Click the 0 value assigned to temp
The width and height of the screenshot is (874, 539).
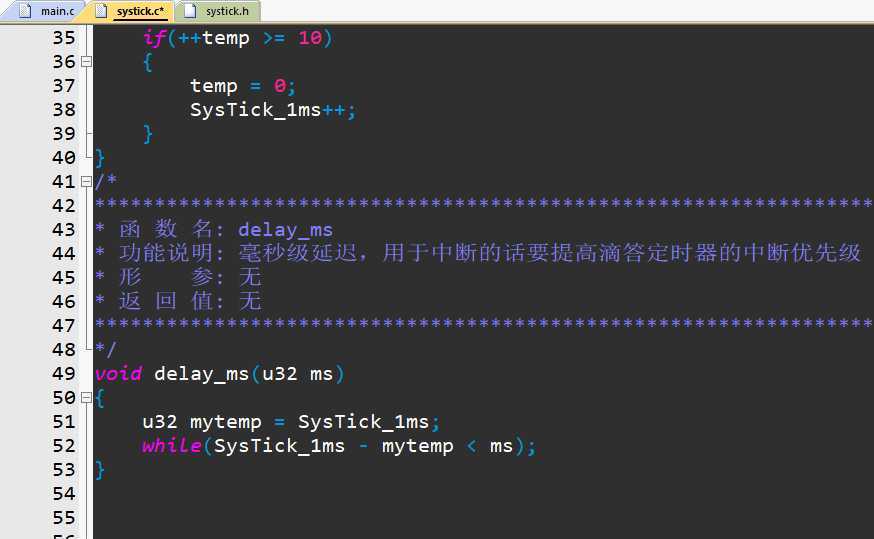point(280,86)
